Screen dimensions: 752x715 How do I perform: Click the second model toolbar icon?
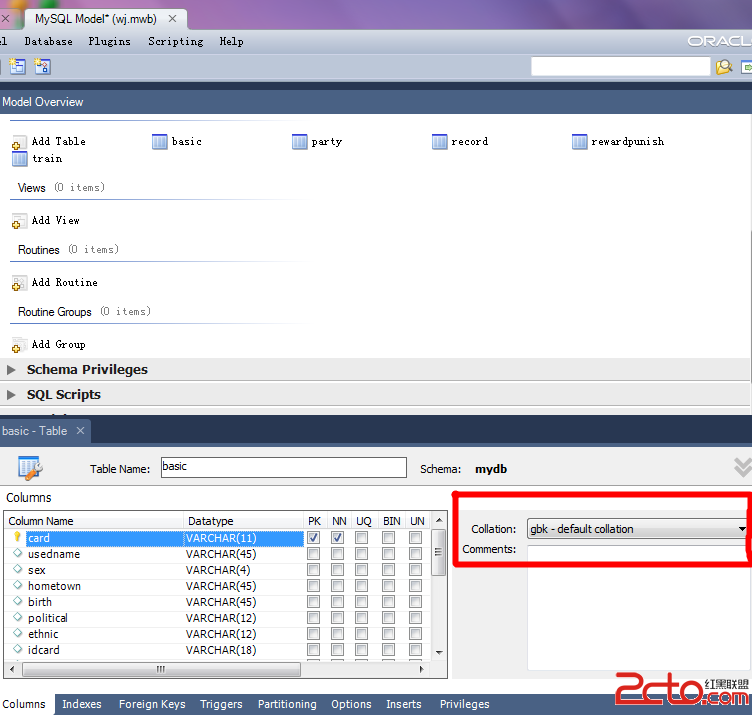pyautogui.click(x=42, y=66)
